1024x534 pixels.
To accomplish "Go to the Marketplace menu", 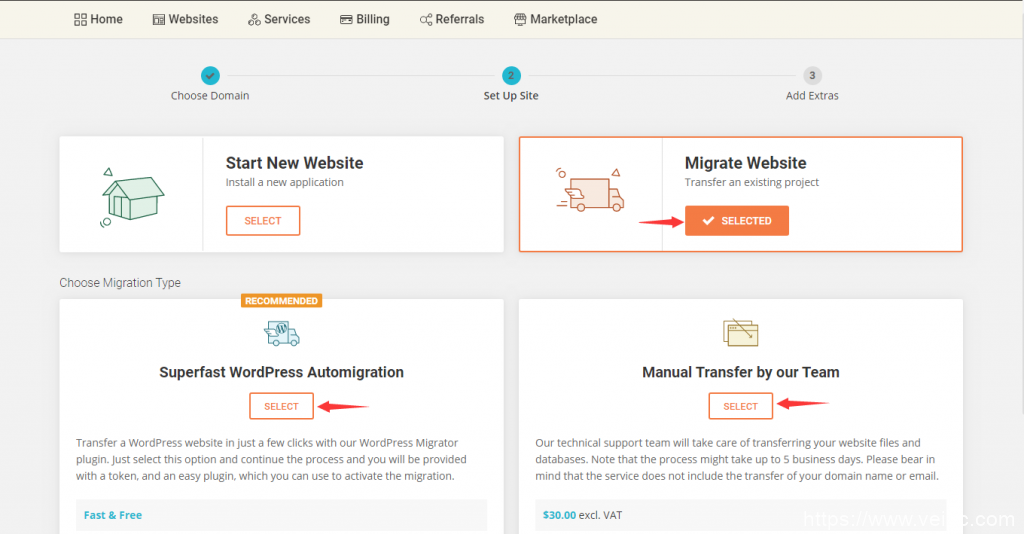I will (555, 19).
